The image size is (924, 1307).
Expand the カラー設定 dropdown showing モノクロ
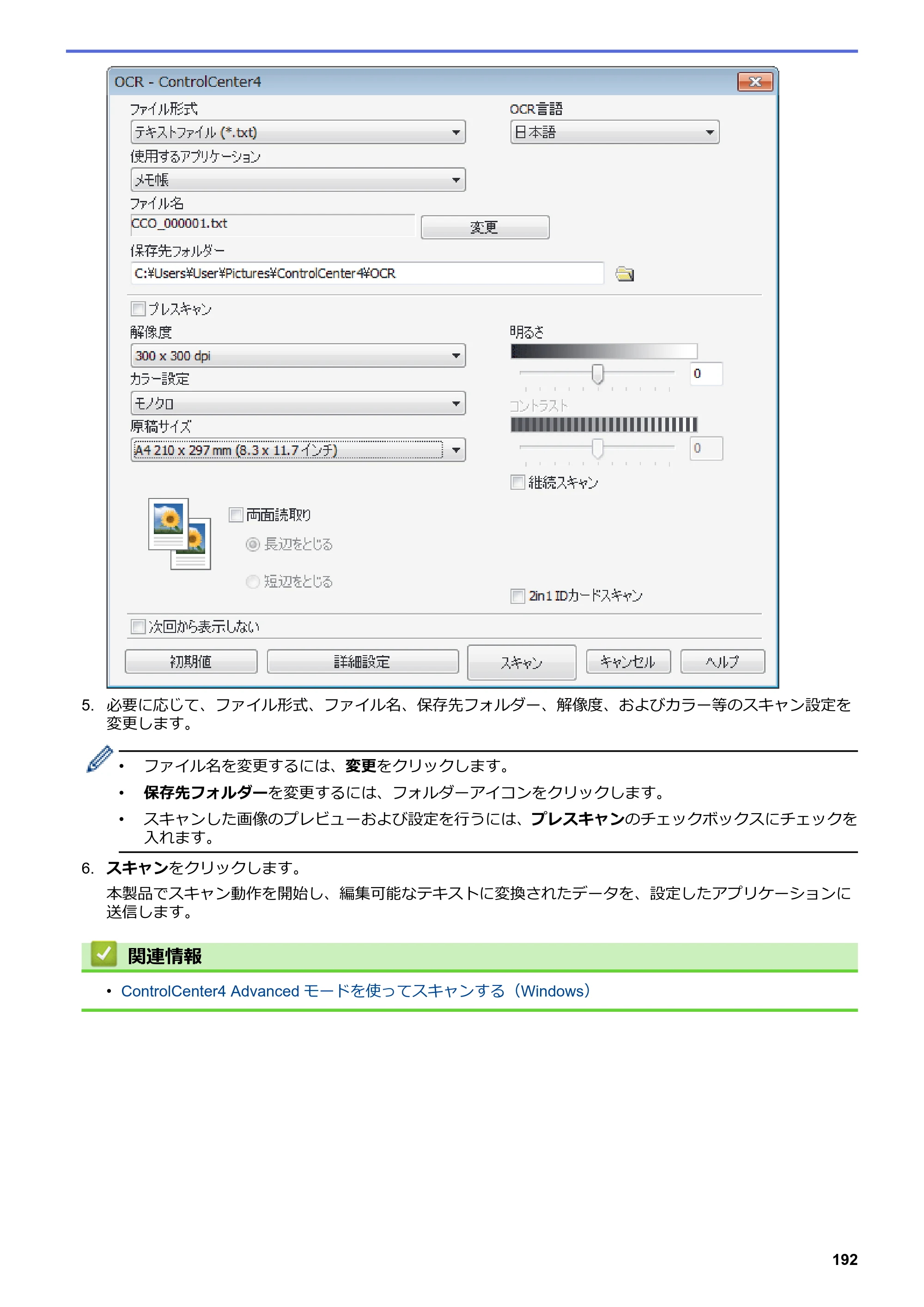pyautogui.click(x=298, y=403)
